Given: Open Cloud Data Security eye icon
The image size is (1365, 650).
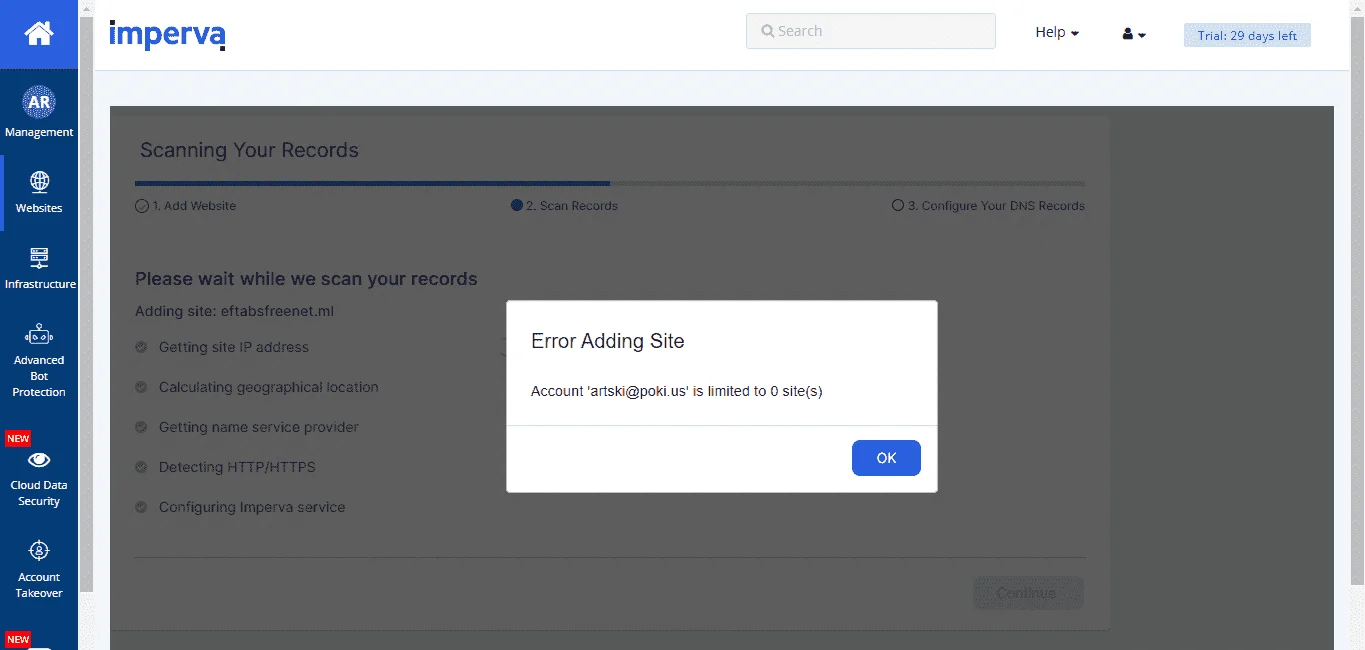Looking at the screenshot, I should (x=39, y=460).
